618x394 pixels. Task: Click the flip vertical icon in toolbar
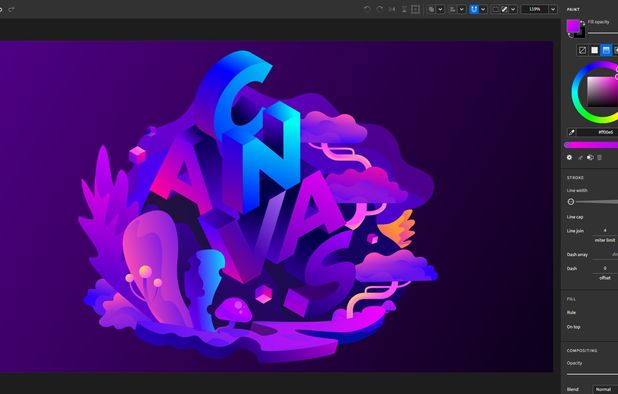(404, 9)
